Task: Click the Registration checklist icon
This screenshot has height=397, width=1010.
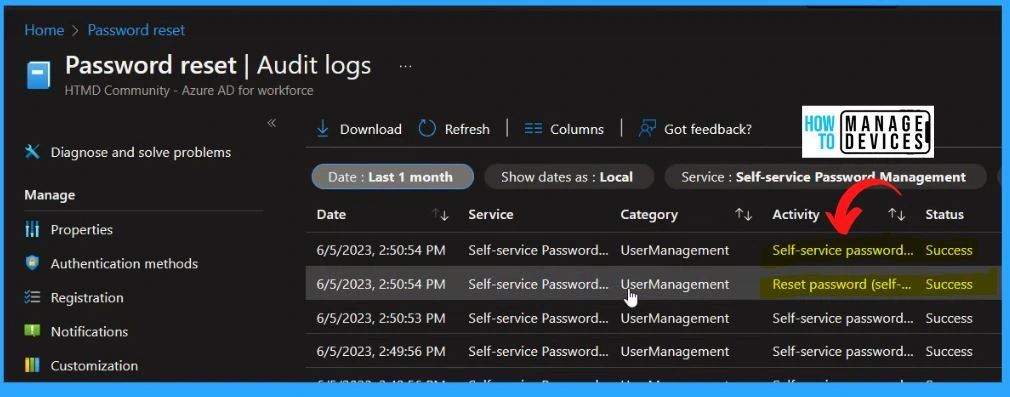Action: (x=32, y=297)
